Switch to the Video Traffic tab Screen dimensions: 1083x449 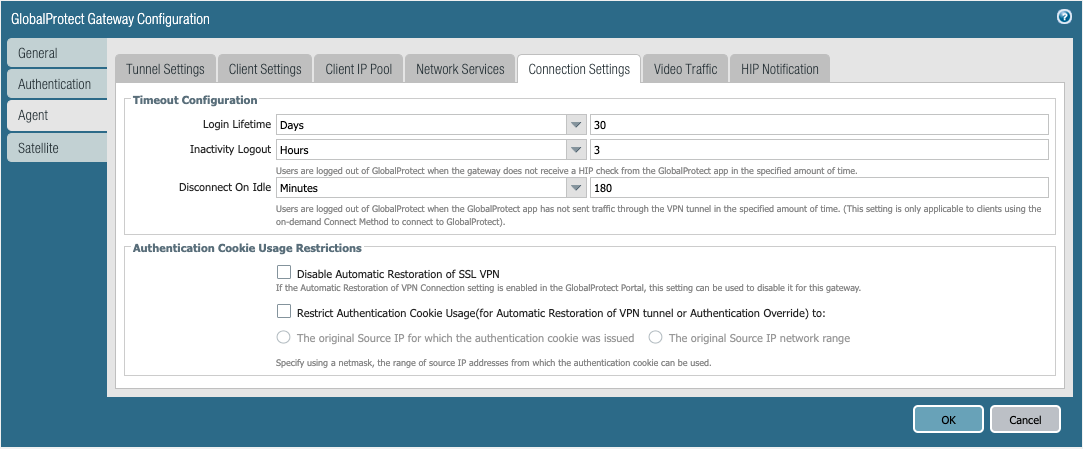[x=685, y=69]
